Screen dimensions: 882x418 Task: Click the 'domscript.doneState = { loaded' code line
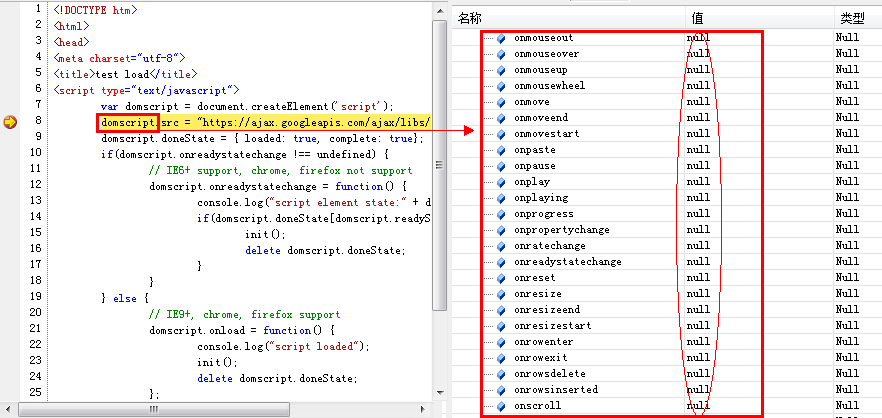pyautogui.click(x=262, y=138)
